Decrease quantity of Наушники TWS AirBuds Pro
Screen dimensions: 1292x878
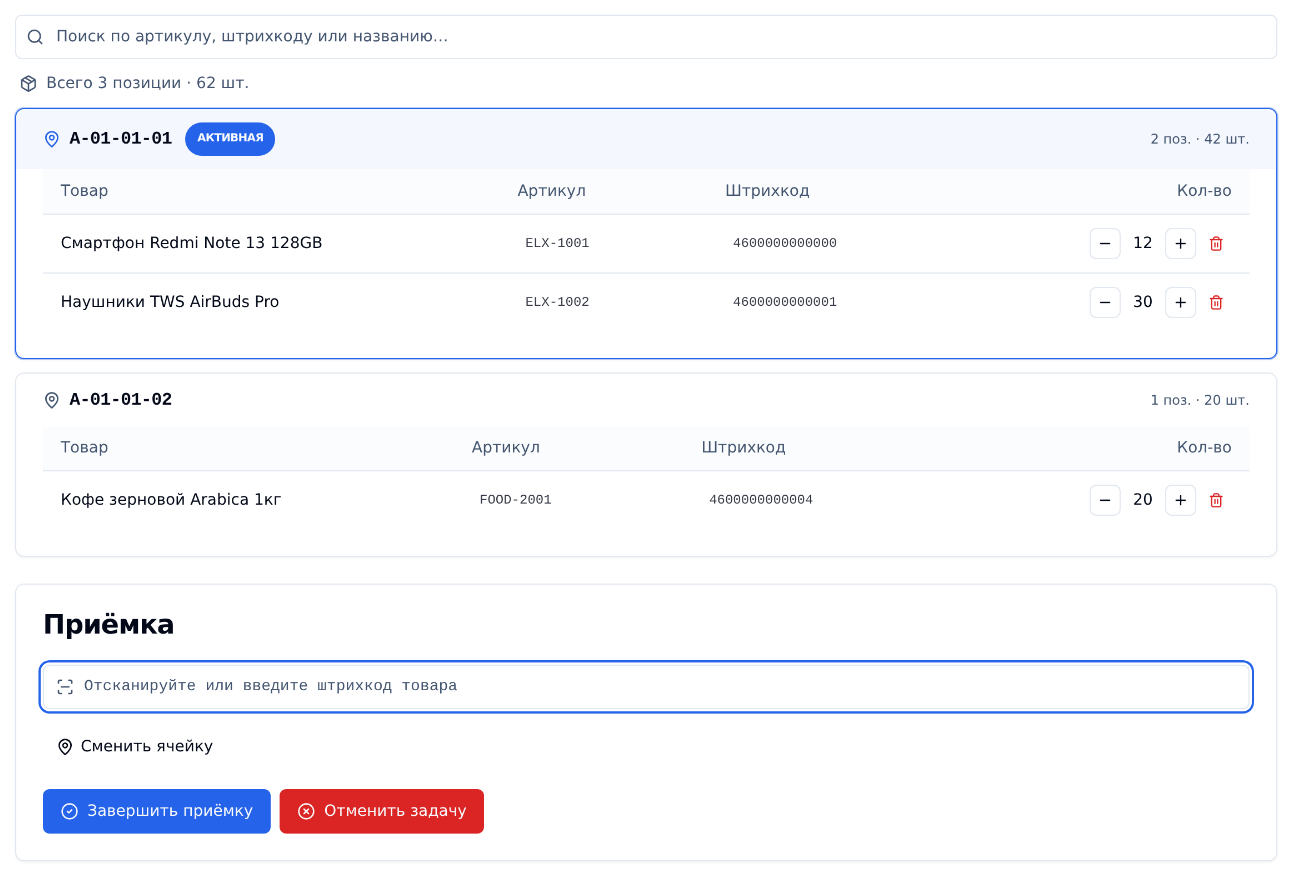tap(1105, 302)
